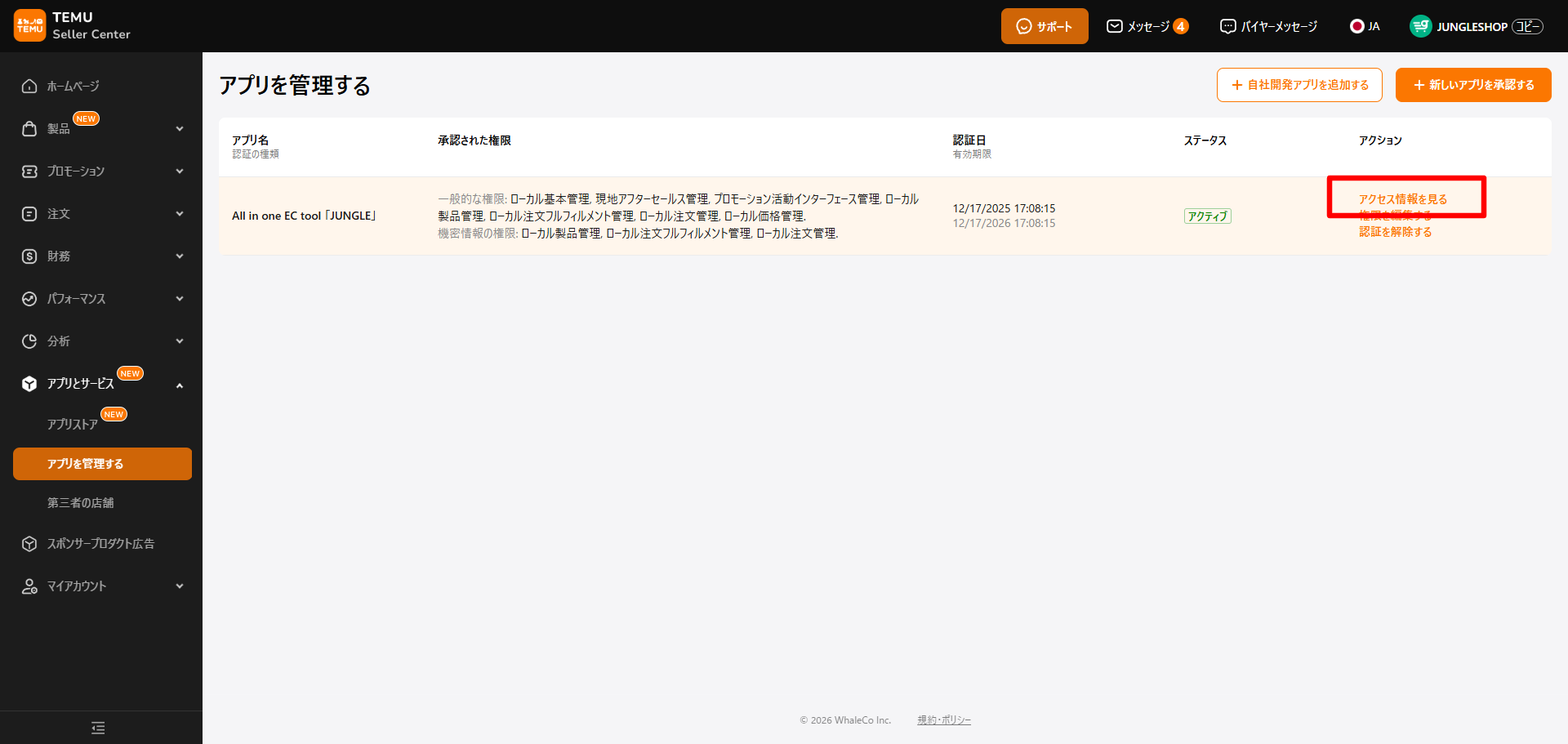Open バイヤーメッセージ chat icon

1227,27
